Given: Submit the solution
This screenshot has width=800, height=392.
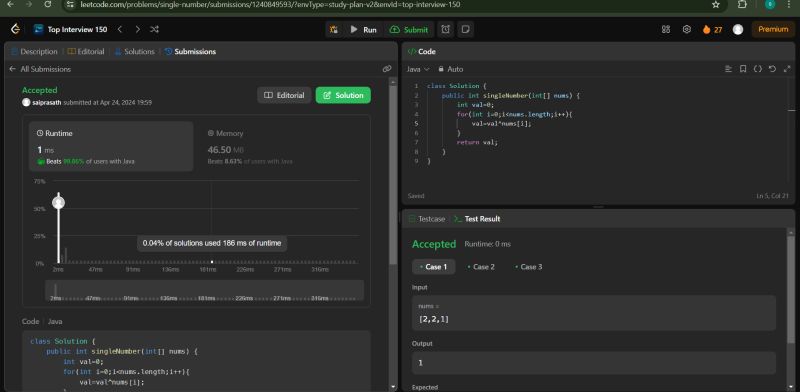Looking at the screenshot, I should 409,30.
